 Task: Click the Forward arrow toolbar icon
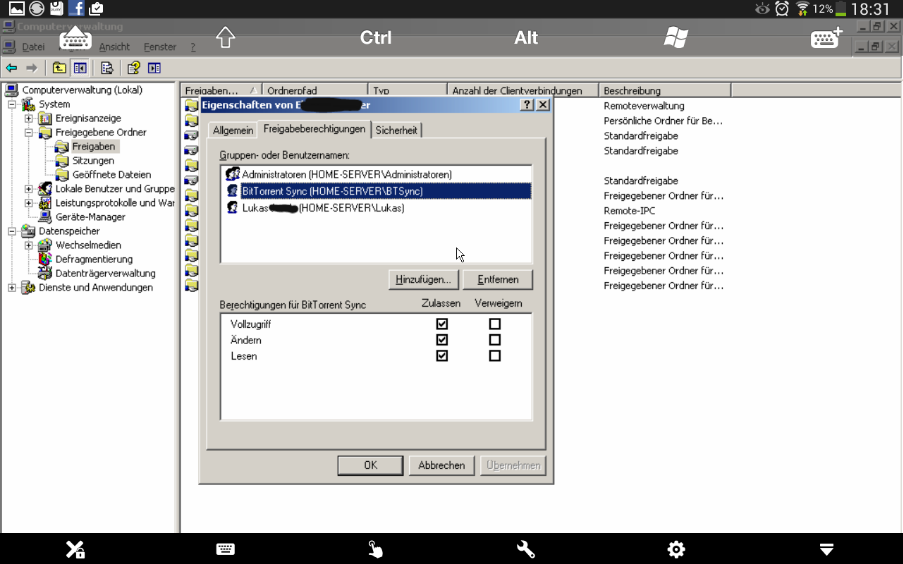pyautogui.click(x=32, y=68)
